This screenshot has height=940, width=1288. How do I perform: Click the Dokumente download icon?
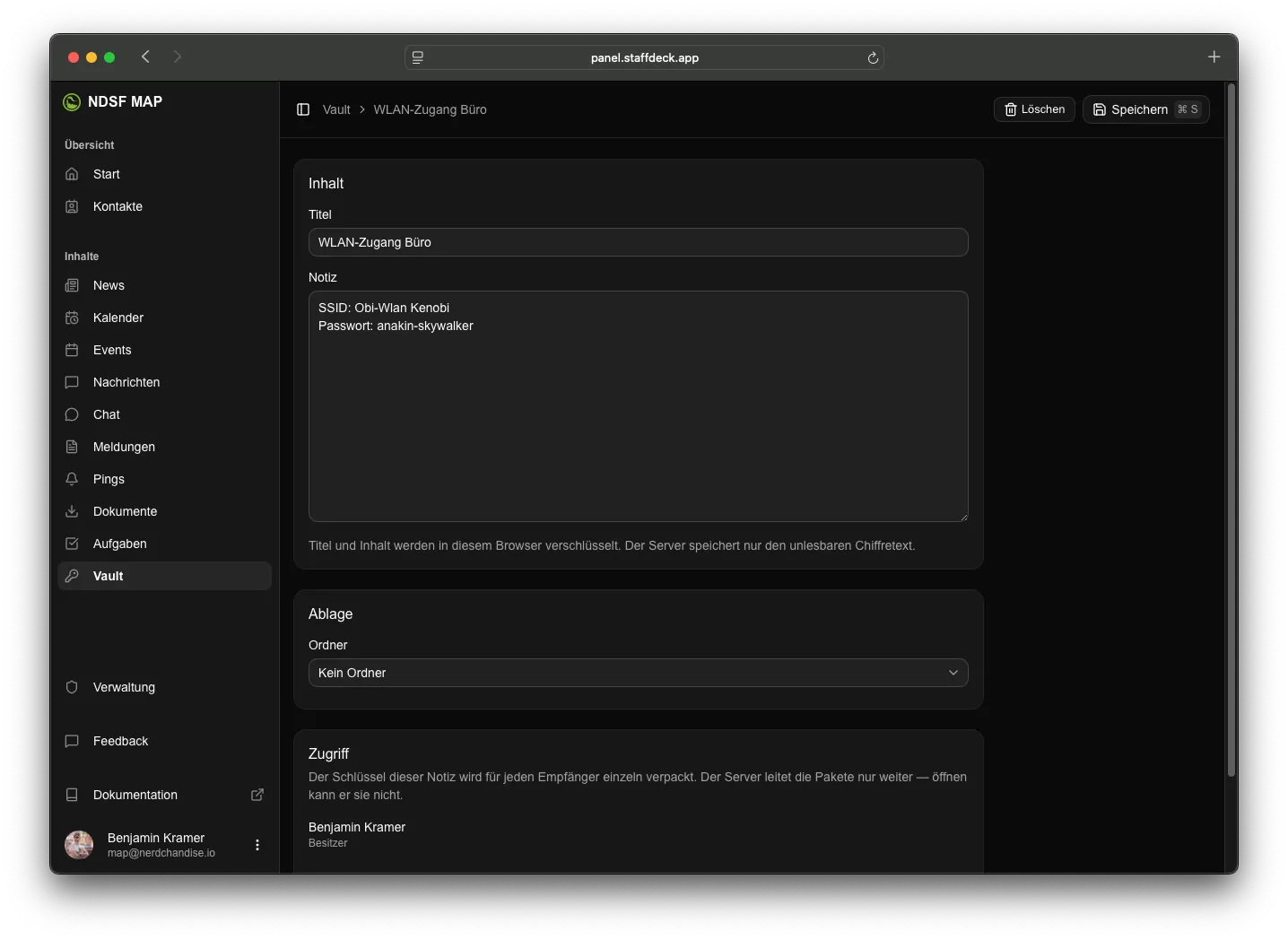[x=72, y=511]
